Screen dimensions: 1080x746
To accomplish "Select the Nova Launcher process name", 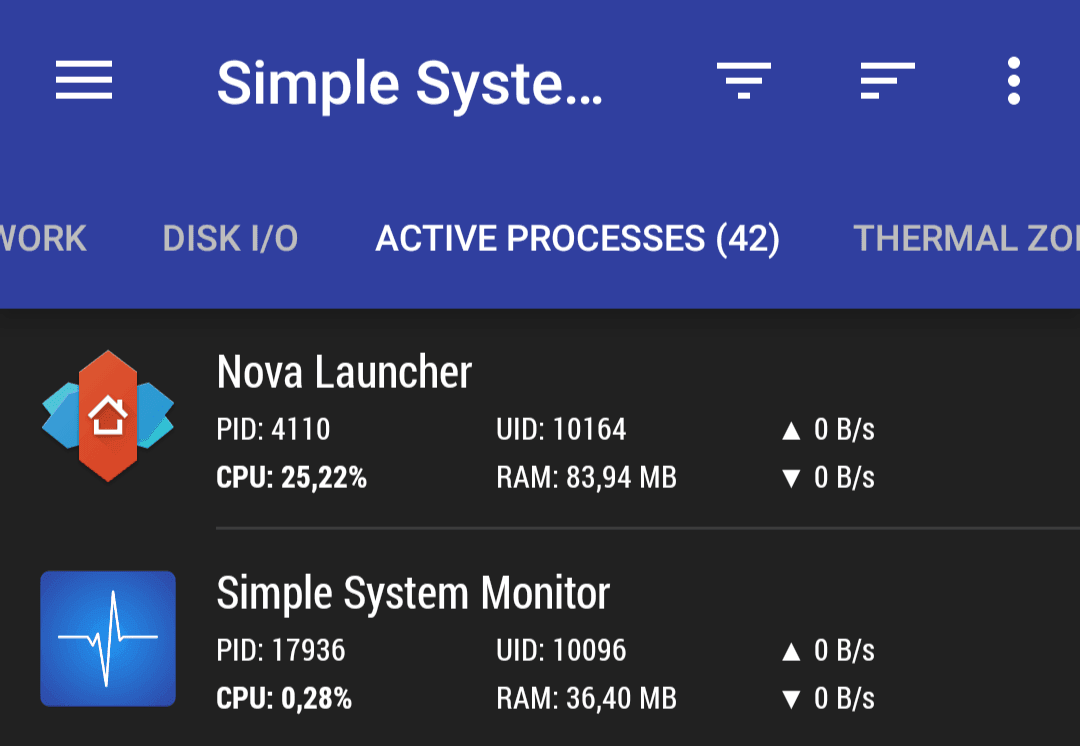I will [x=344, y=372].
